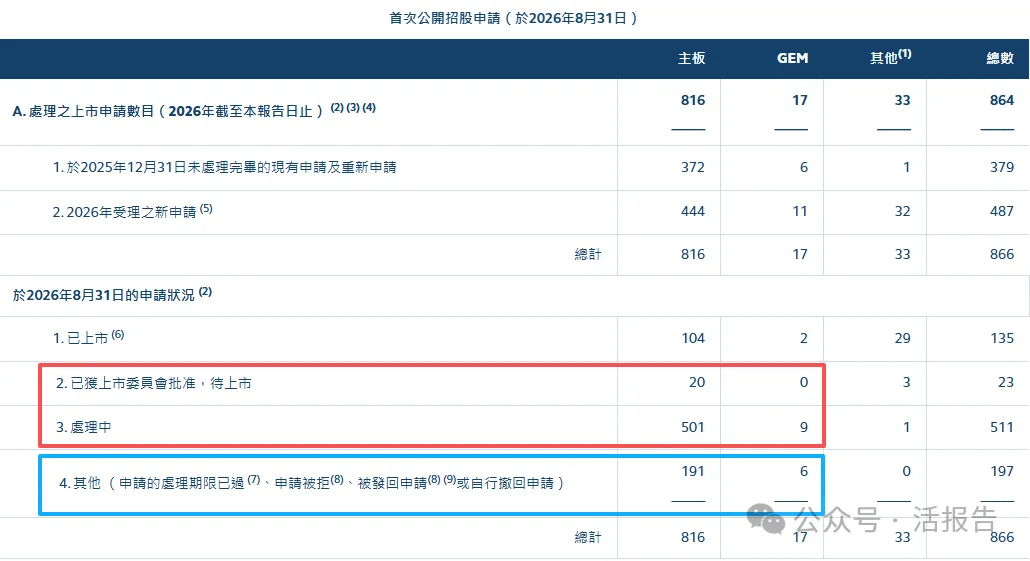Click the 總數 column header
Viewport: 1030px width, 561px height.
(x=1000, y=58)
